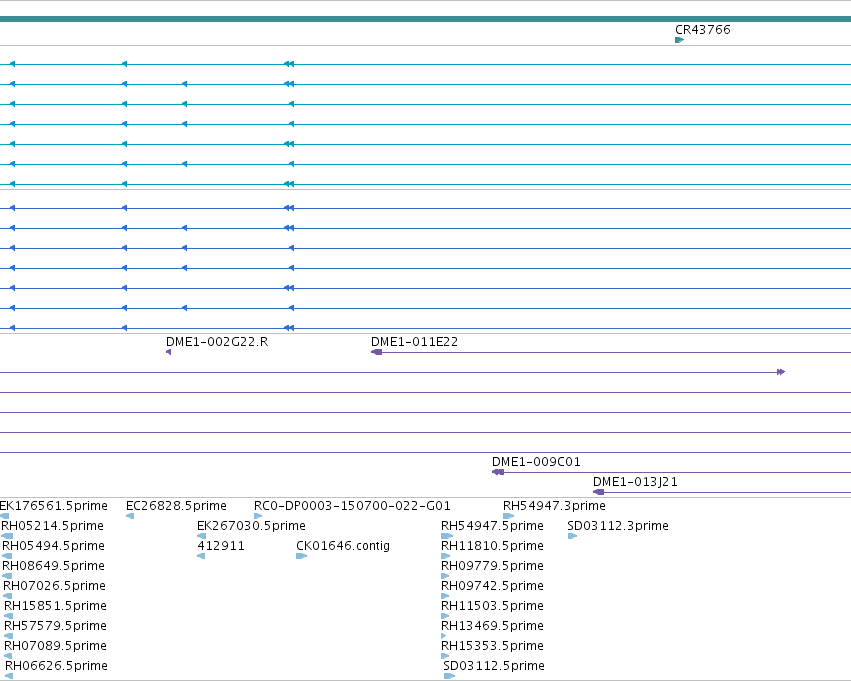851x681 pixels.
Task: Select SD03112.5prime EST label
Action: pyautogui.click(x=494, y=666)
